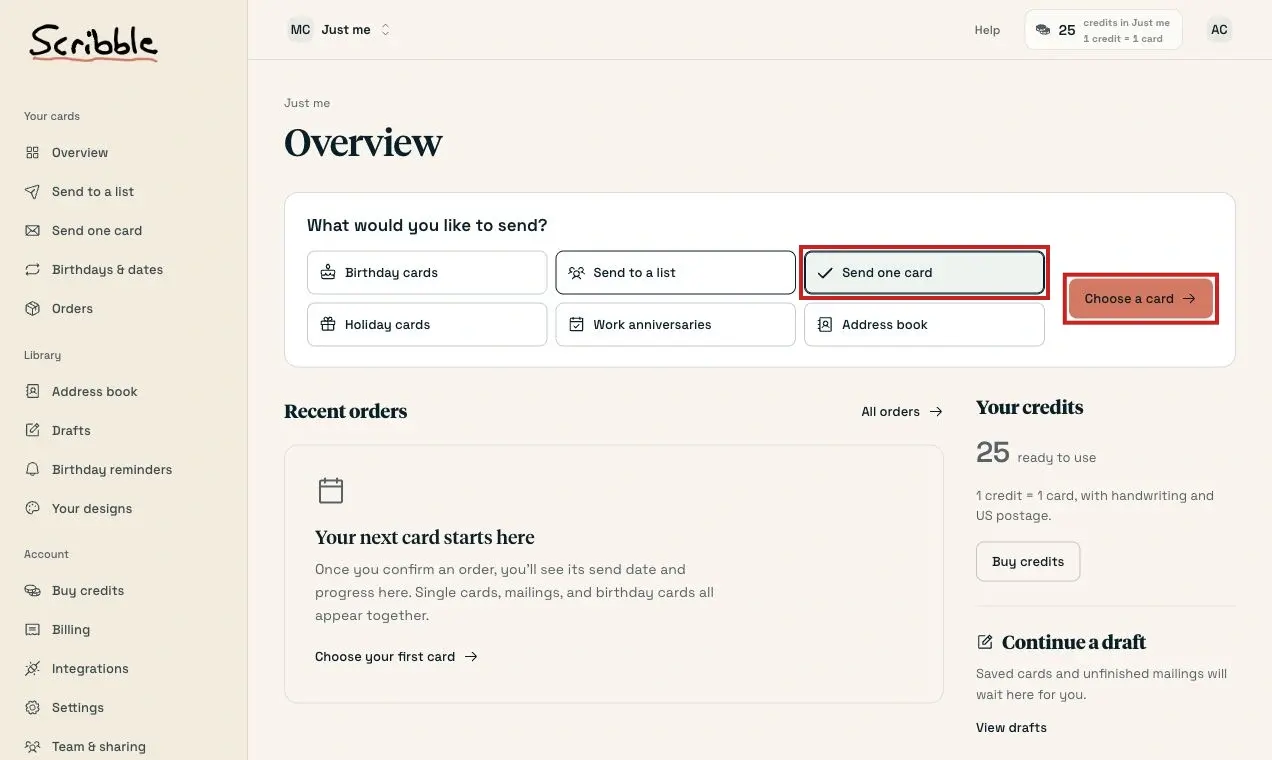The image size is (1272, 760).
Task: Click Choose your first card link
Action: point(396,657)
